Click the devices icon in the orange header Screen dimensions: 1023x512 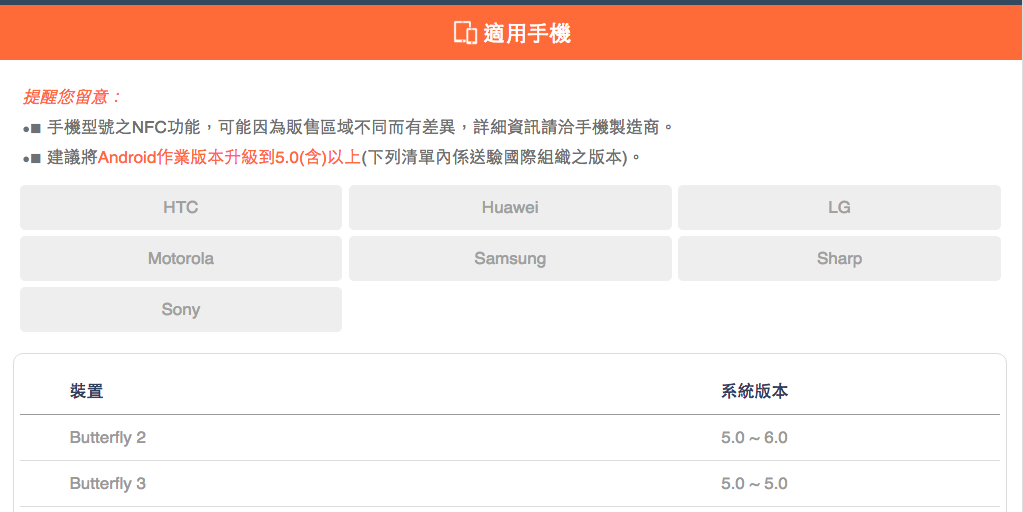(x=465, y=33)
